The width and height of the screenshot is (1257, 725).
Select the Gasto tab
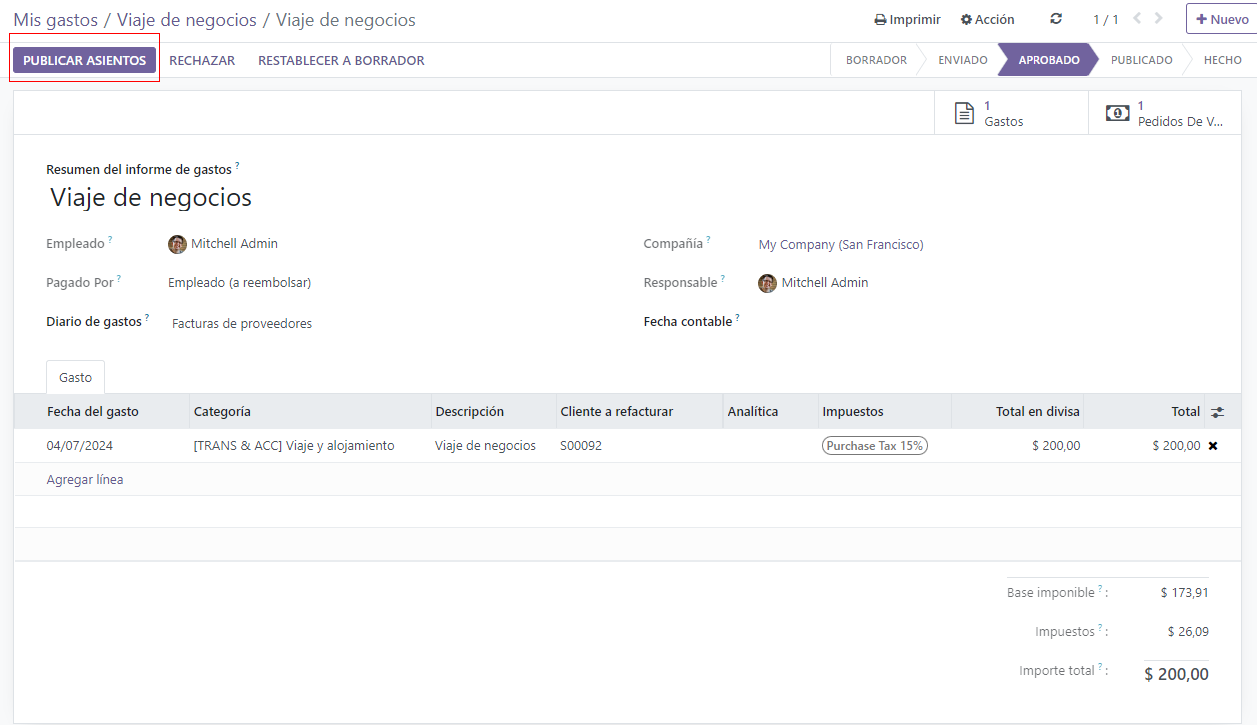tap(75, 377)
